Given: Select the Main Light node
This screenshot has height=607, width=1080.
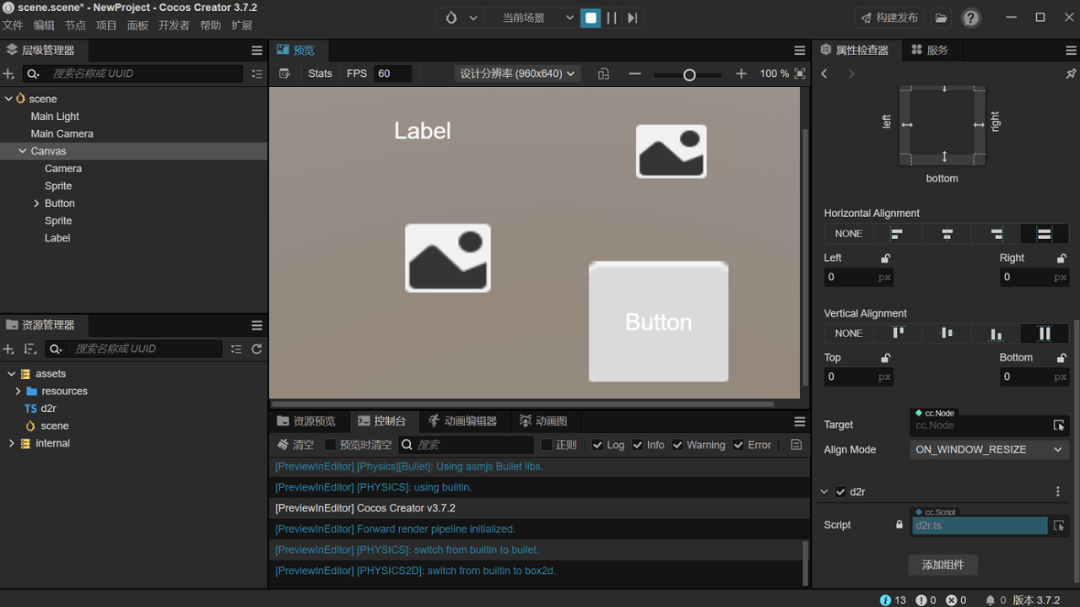Looking at the screenshot, I should (54, 116).
